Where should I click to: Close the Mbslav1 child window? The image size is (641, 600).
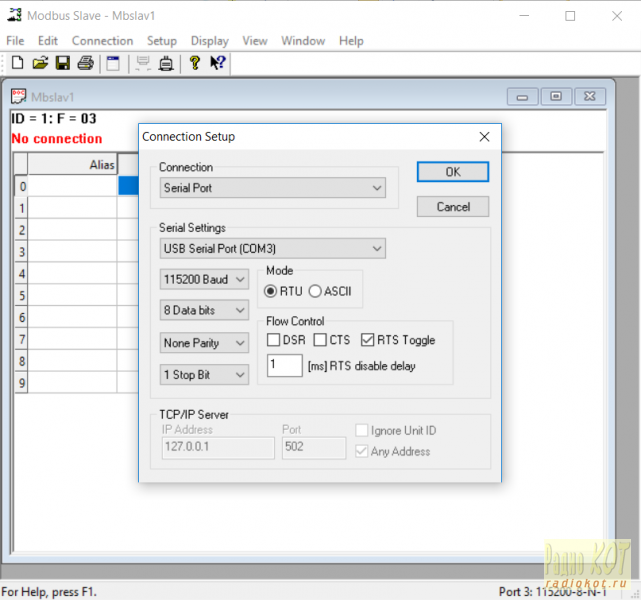coord(590,97)
